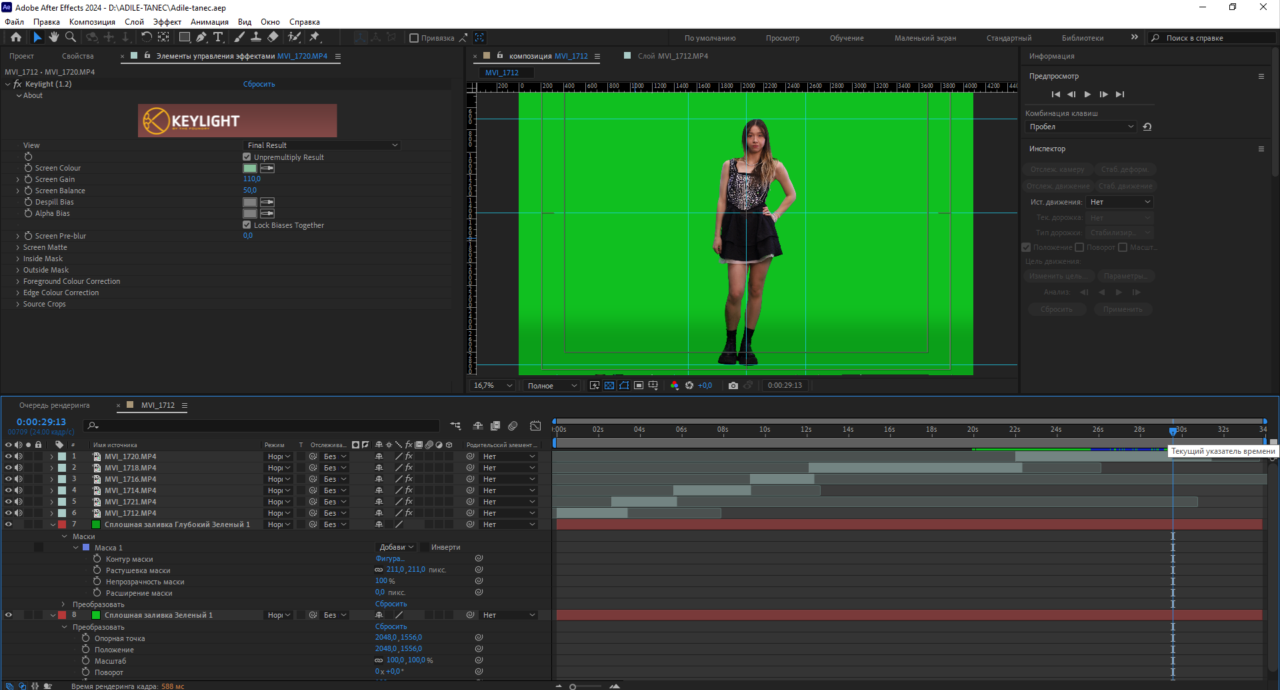Viewport: 1280px width, 690px height.
Task: Toggle the Привязка checkbox
Action: pyautogui.click(x=414, y=38)
